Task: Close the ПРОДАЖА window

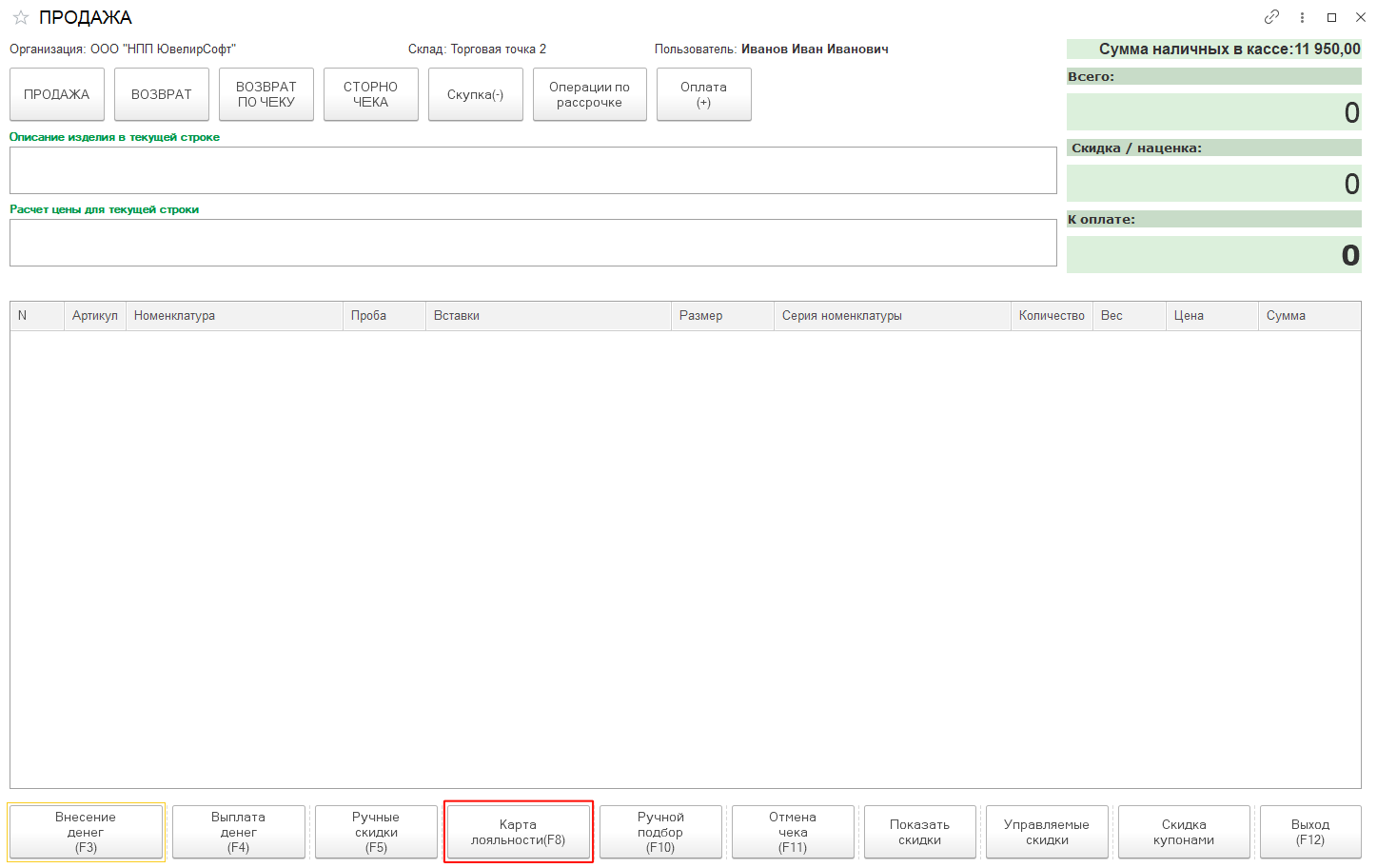Action: (x=1361, y=17)
